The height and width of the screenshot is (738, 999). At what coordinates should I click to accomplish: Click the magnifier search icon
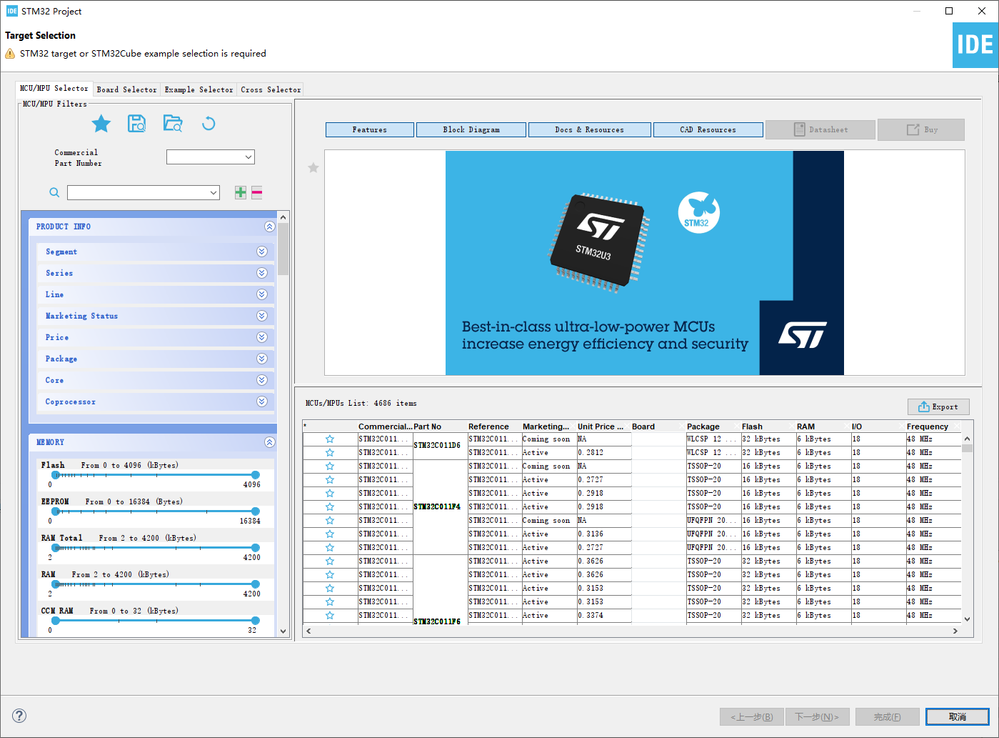coord(55,192)
